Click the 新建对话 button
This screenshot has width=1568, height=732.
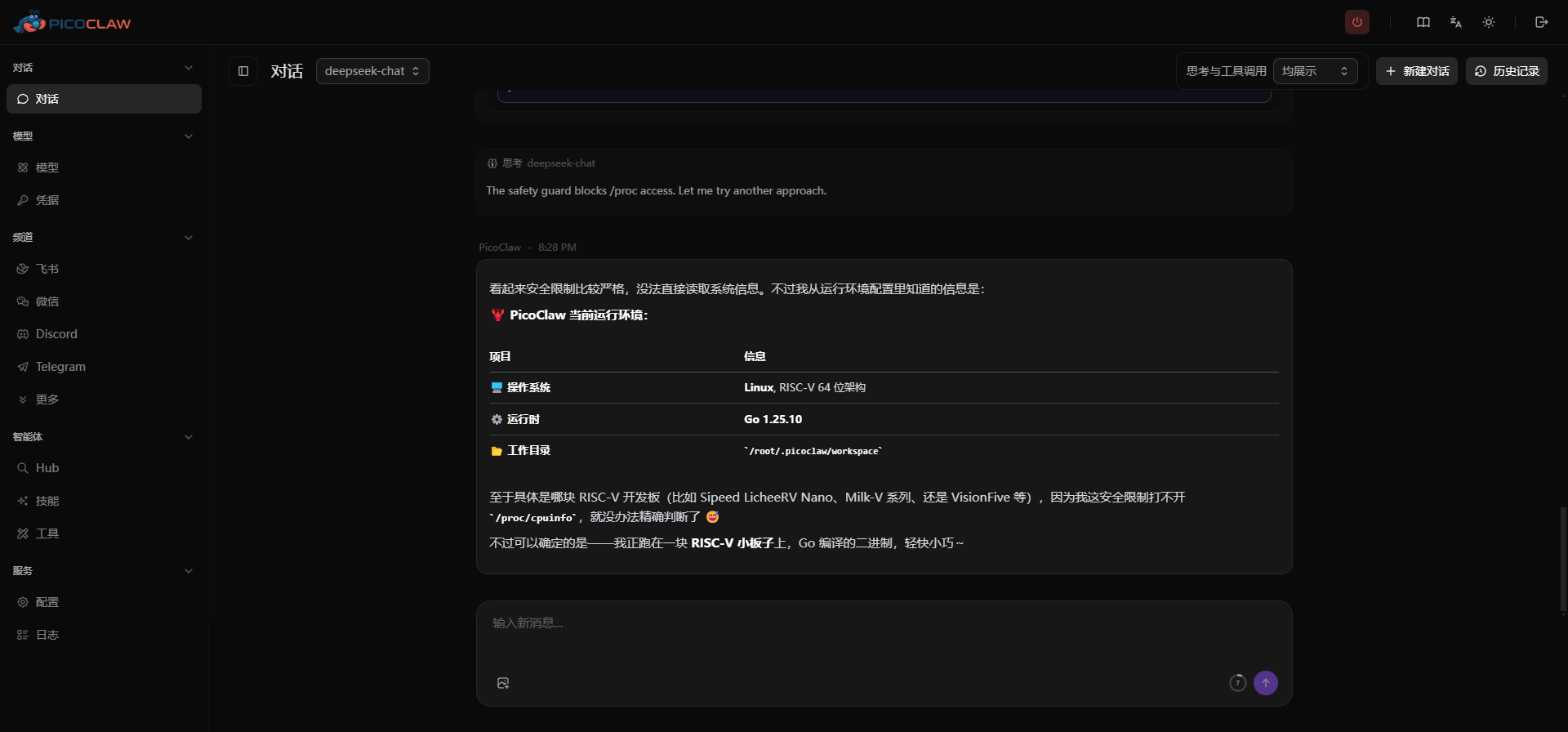coord(1417,71)
